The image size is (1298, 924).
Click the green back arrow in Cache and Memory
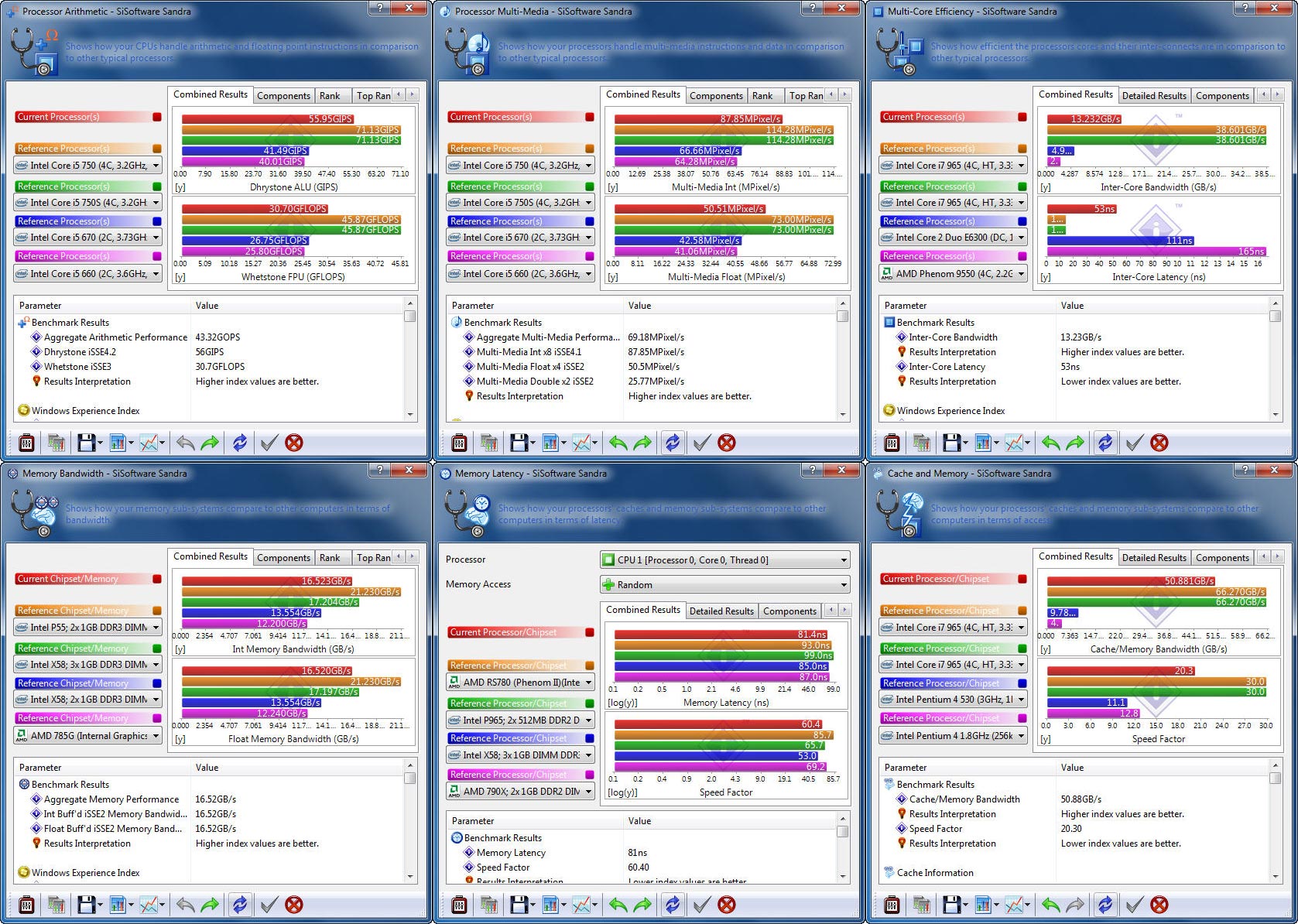pyautogui.click(x=1050, y=905)
